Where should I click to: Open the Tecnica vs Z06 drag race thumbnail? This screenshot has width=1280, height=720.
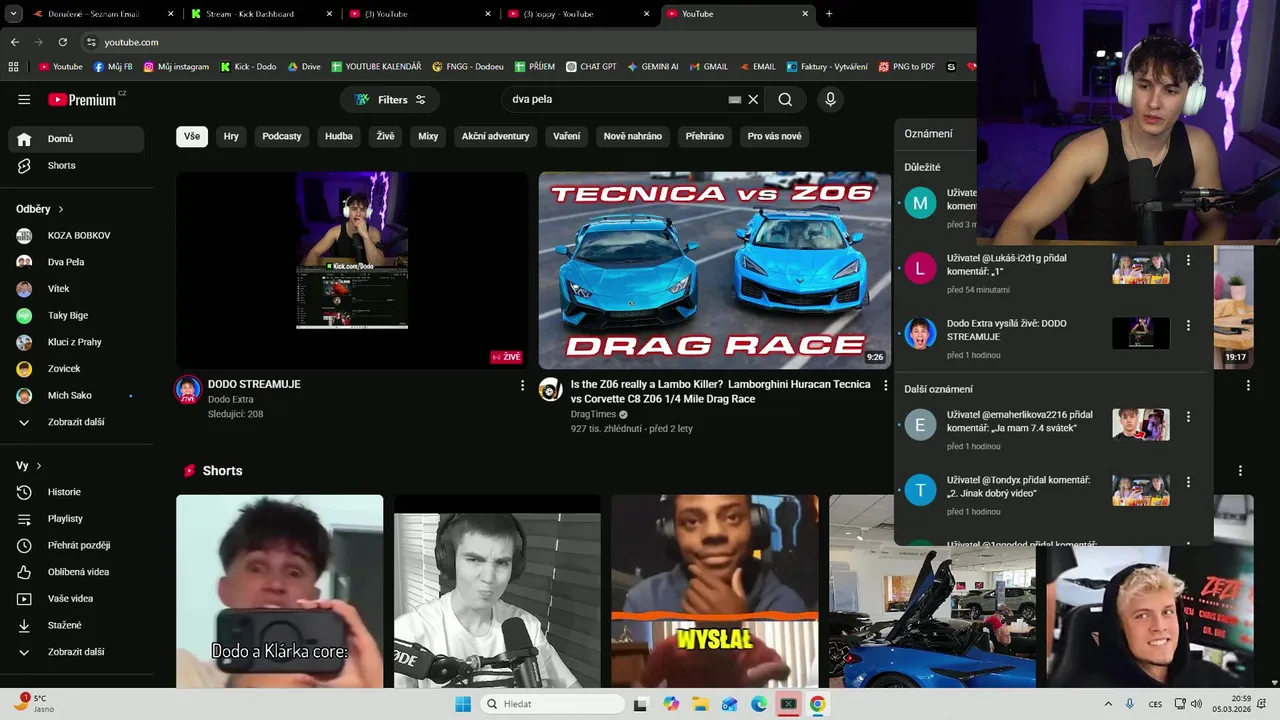(x=714, y=270)
